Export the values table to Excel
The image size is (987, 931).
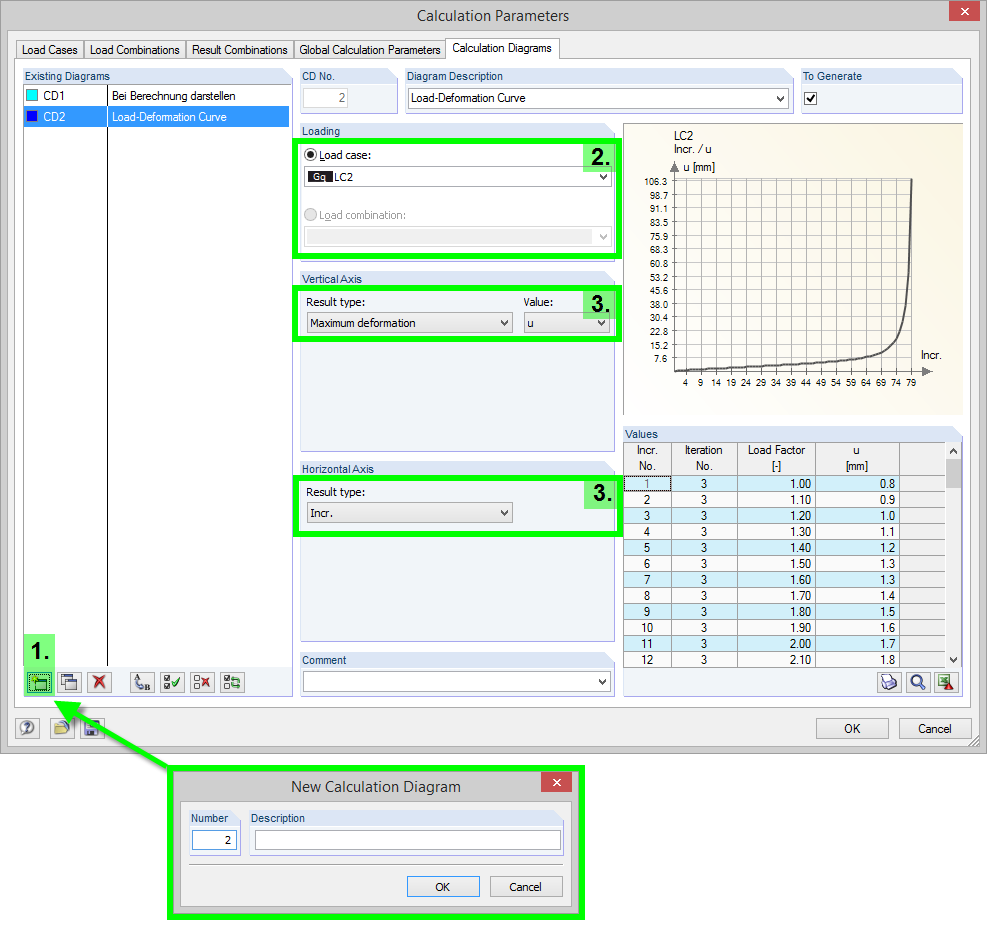[x=946, y=682]
